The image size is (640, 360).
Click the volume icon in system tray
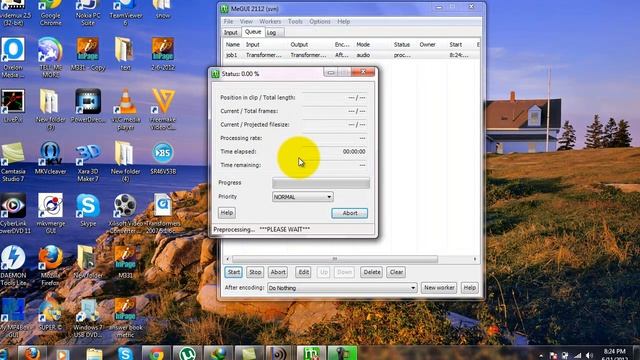[589, 356]
